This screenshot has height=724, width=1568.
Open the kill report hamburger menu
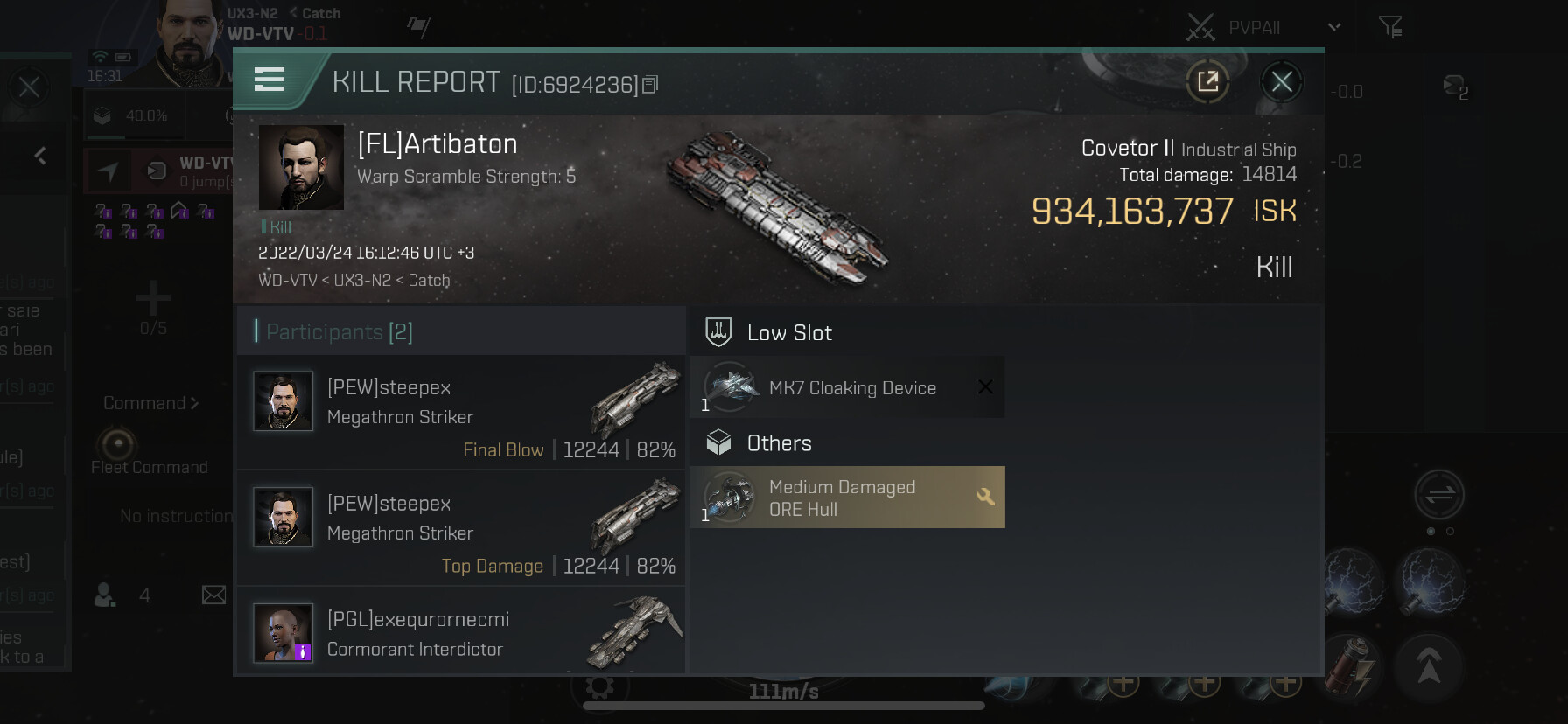click(269, 80)
